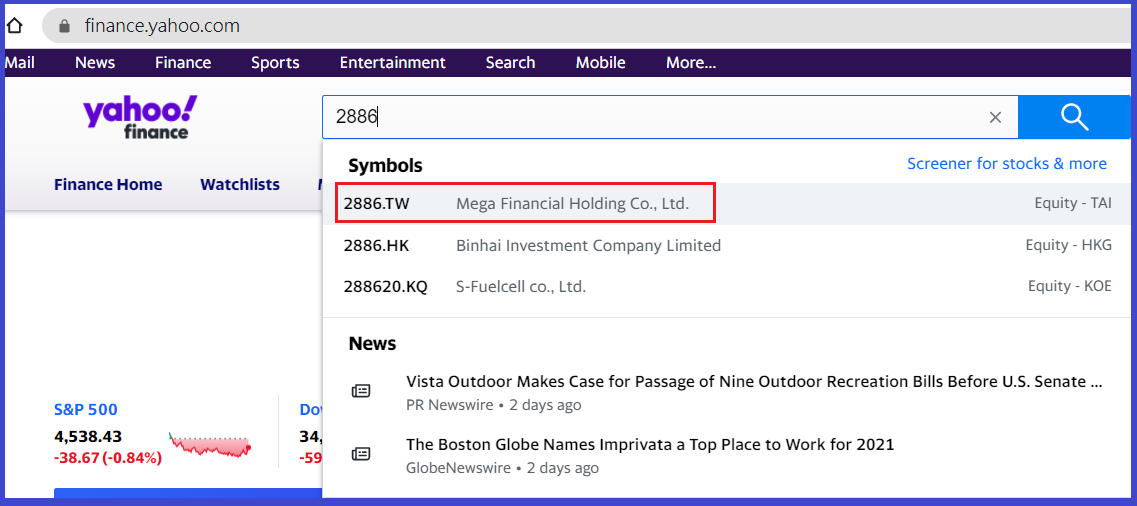
Task: Click the Yahoo Finance logo
Action: [x=140, y=117]
